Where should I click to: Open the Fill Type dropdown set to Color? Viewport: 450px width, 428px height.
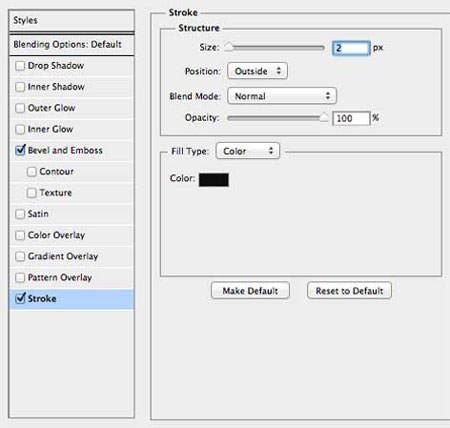248,151
